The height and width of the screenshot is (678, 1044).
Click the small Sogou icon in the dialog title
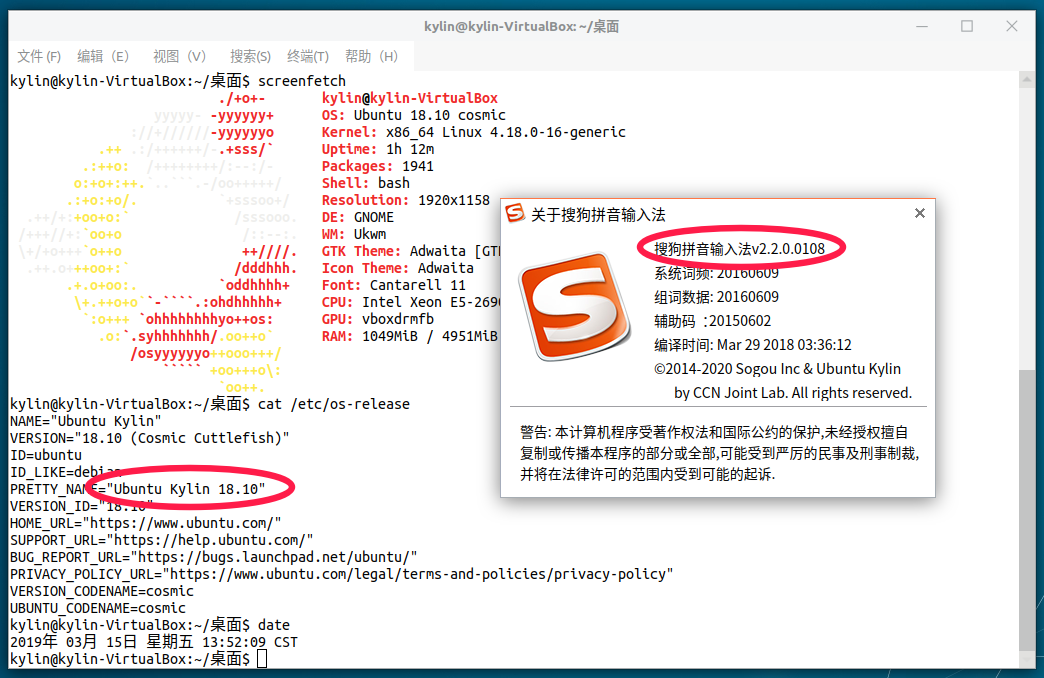point(515,213)
